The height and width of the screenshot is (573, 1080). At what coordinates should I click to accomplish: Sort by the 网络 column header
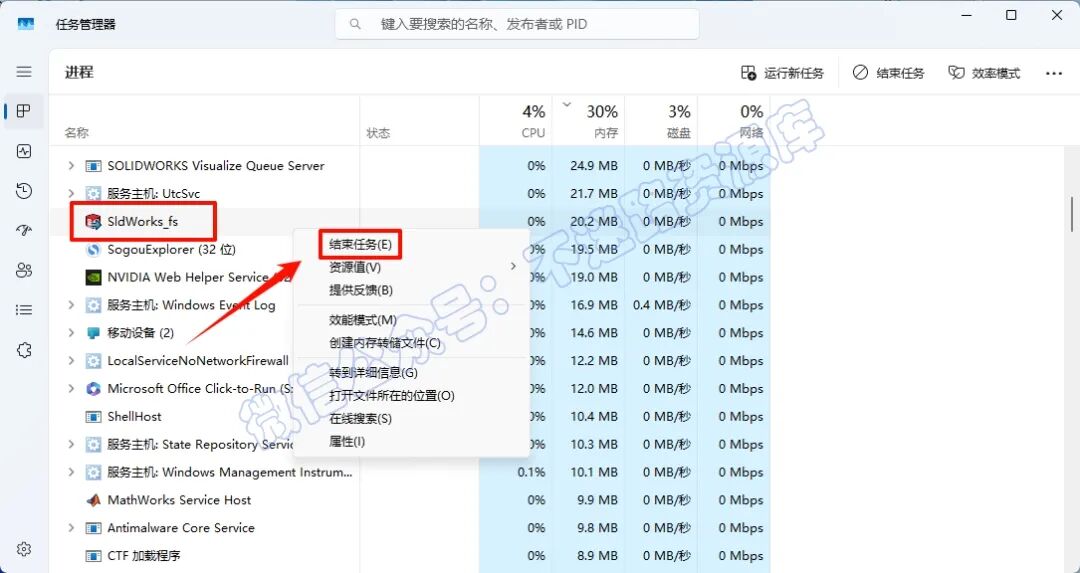[x=734, y=121]
